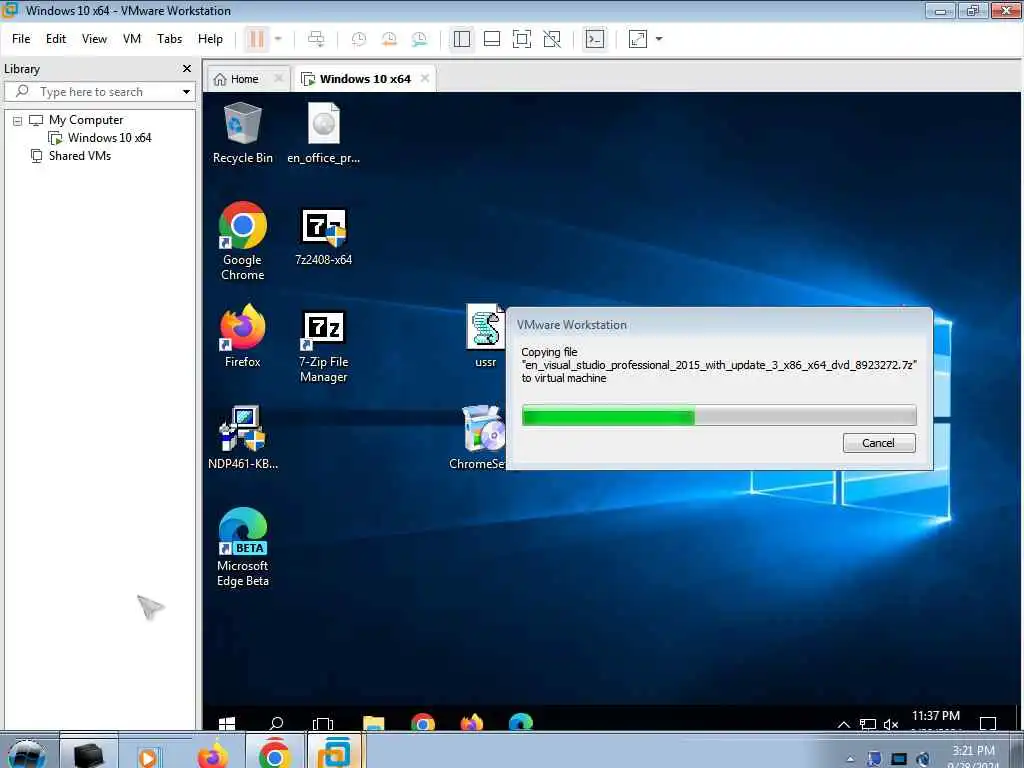This screenshot has height=768, width=1024.
Task: Select the Firefox desktop shortcut
Action: click(242, 337)
